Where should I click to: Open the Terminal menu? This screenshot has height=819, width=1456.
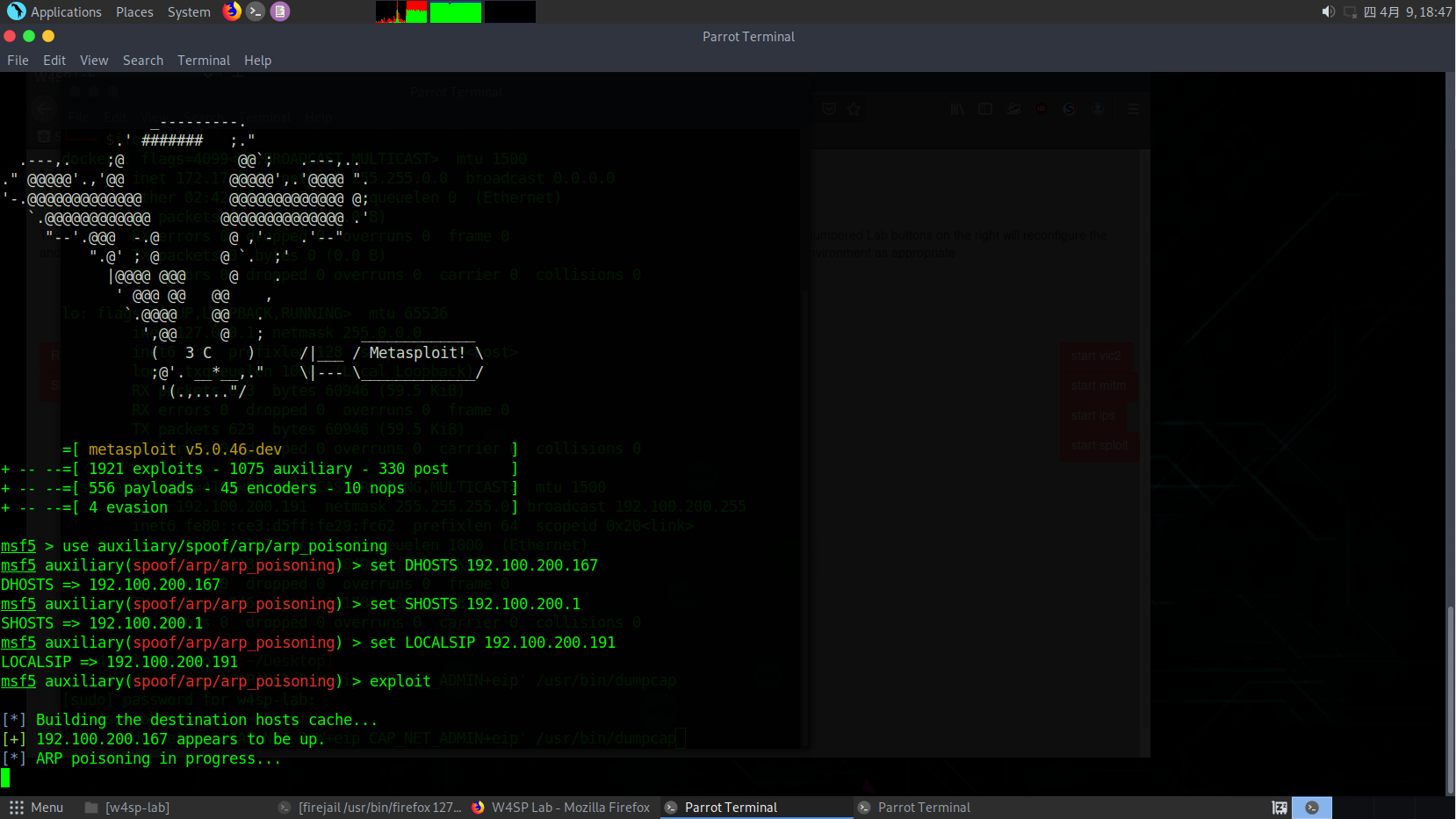(x=204, y=61)
